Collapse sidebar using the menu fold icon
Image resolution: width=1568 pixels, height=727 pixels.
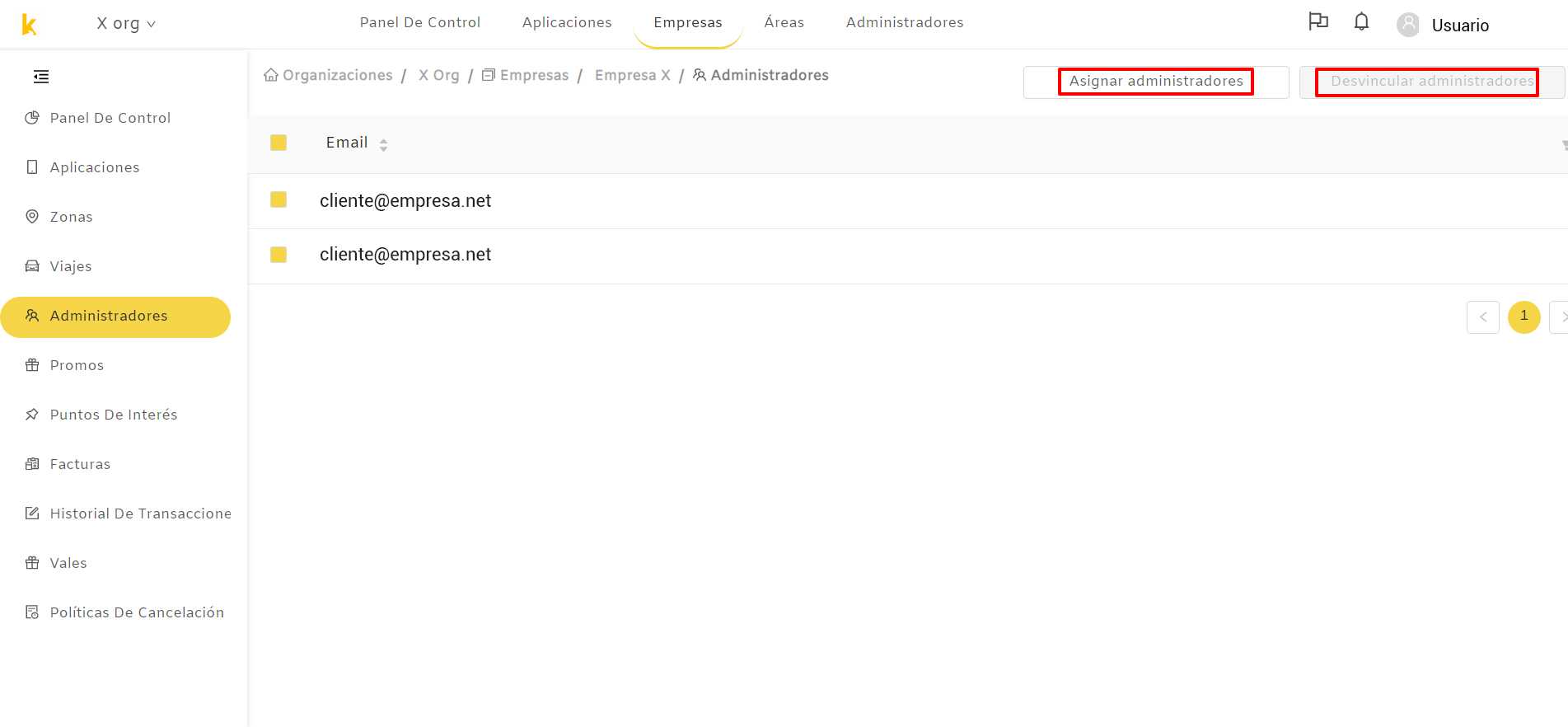(41, 77)
